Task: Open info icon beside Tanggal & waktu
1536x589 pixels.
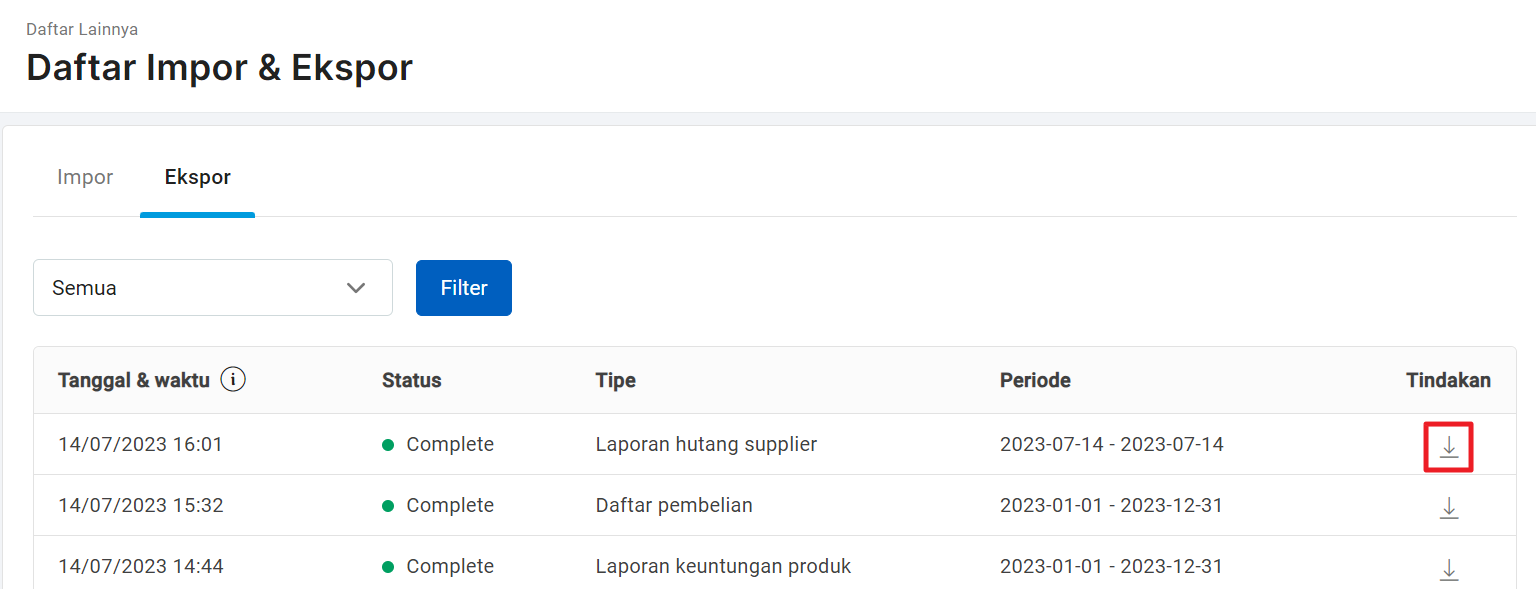Action: [233, 380]
